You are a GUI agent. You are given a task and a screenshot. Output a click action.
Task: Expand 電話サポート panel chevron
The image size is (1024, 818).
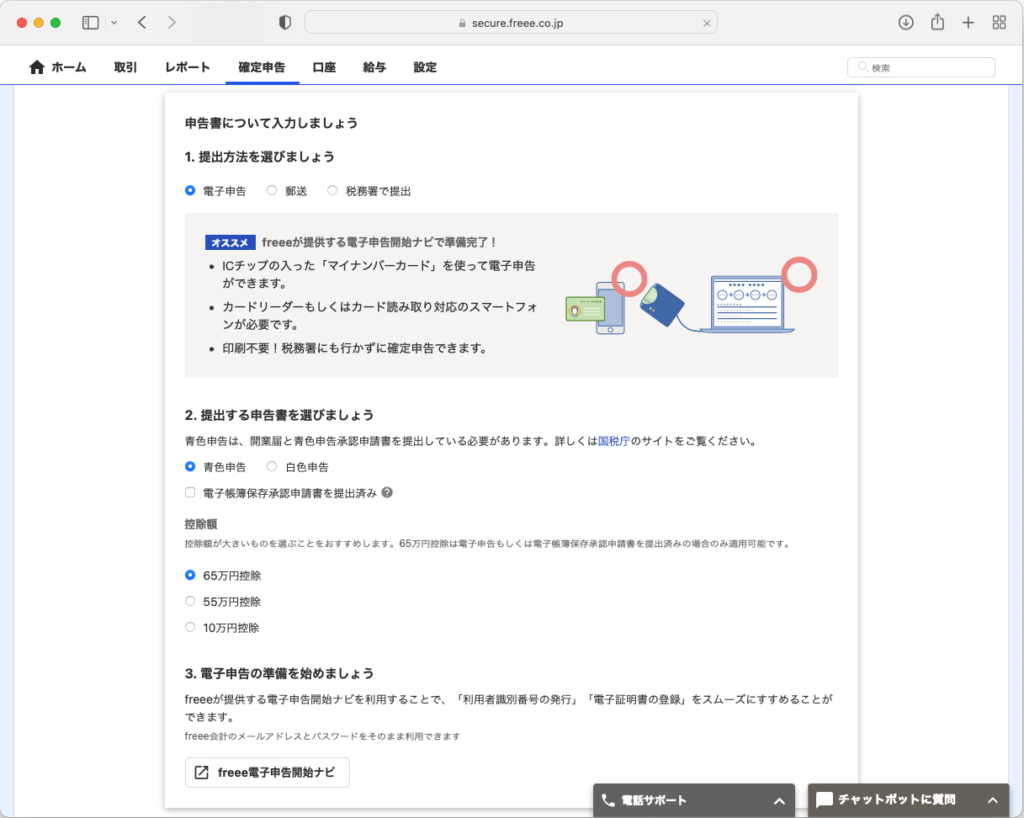[x=779, y=801]
